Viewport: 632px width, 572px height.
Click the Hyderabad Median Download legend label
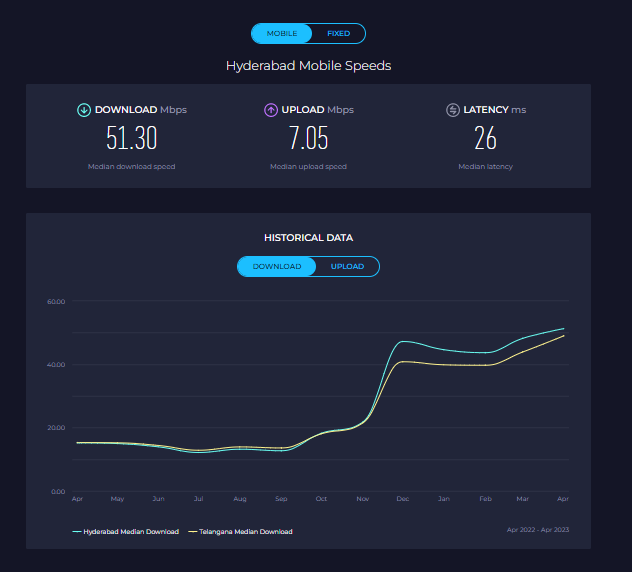tap(130, 532)
